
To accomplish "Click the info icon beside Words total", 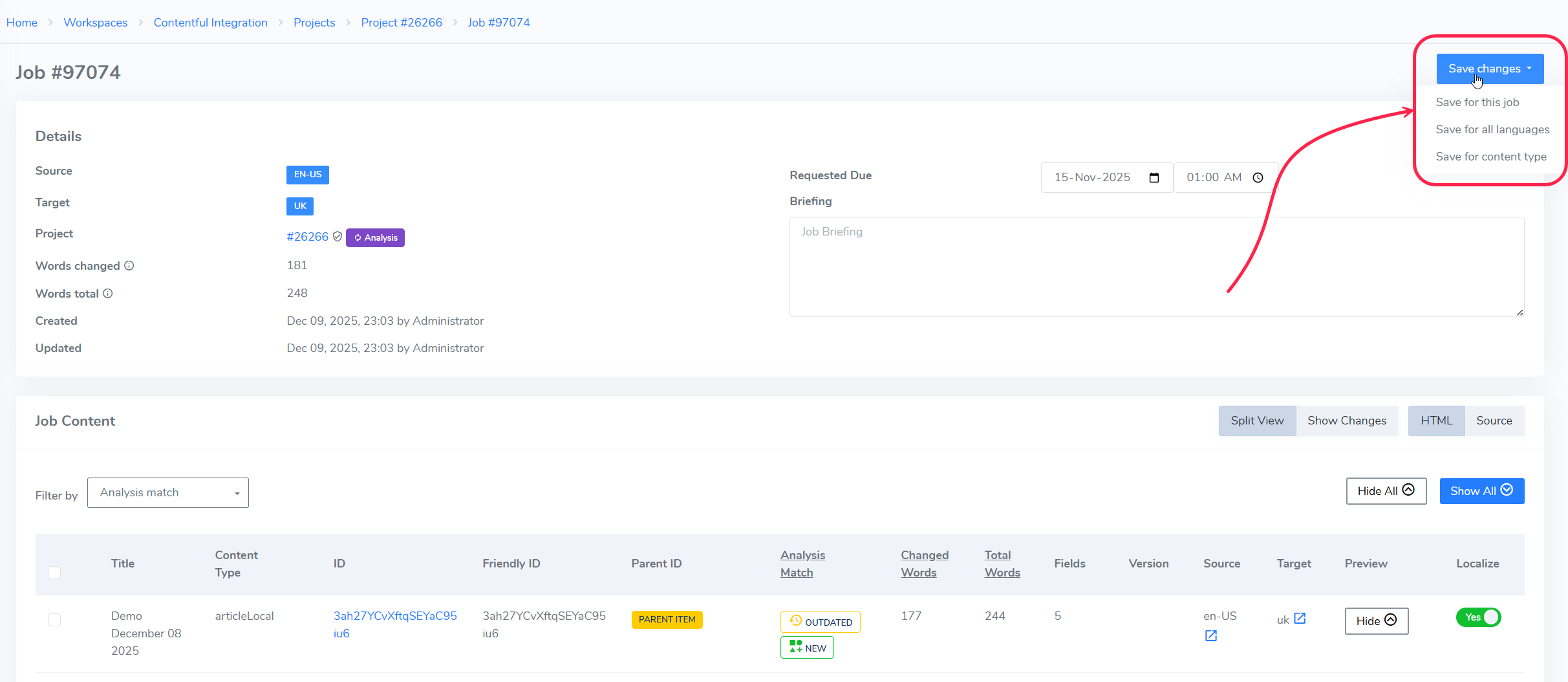I will 108,293.
